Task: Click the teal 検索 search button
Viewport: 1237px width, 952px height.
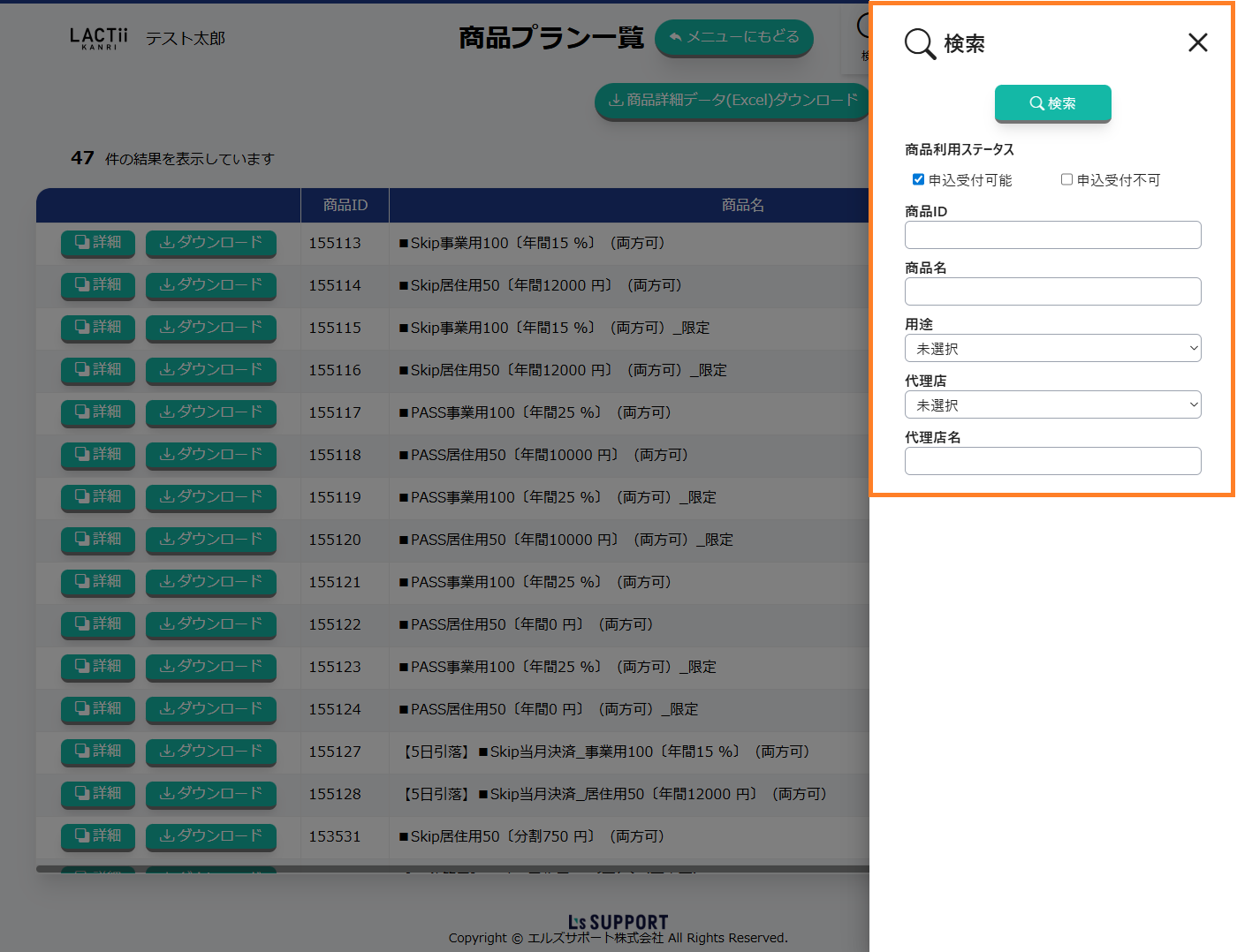Action: (x=1052, y=103)
